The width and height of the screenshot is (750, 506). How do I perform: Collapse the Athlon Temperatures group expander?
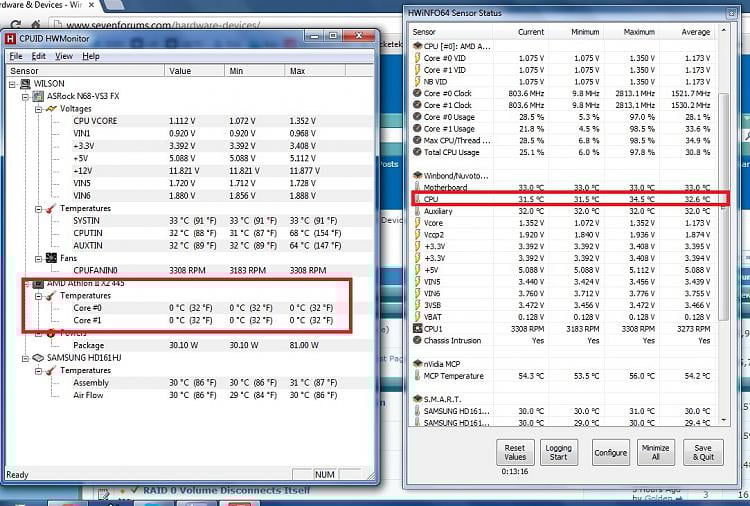(x=39, y=297)
